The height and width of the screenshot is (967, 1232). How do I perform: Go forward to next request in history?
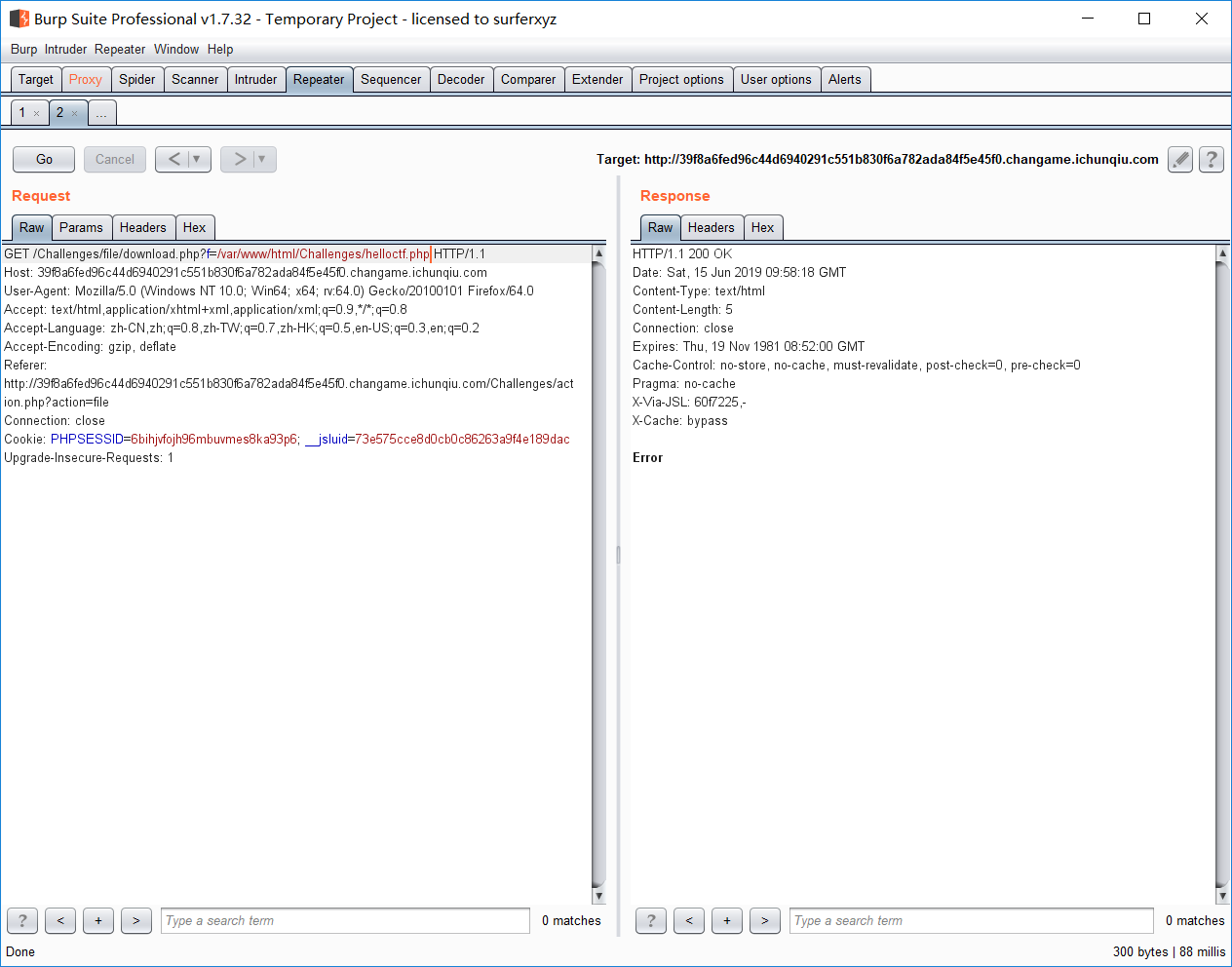tap(240, 159)
